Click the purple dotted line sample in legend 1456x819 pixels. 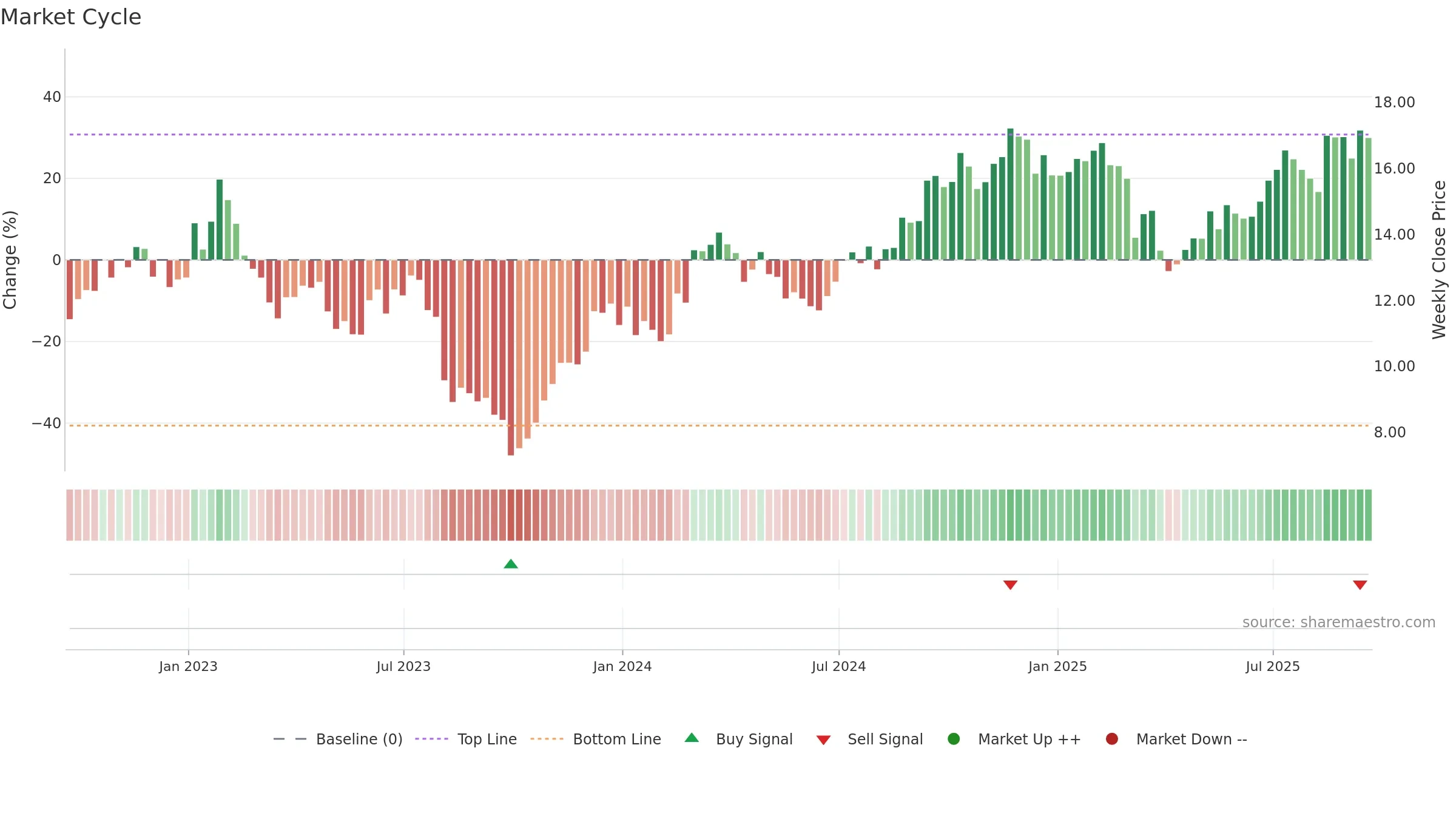[x=431, y=739]
